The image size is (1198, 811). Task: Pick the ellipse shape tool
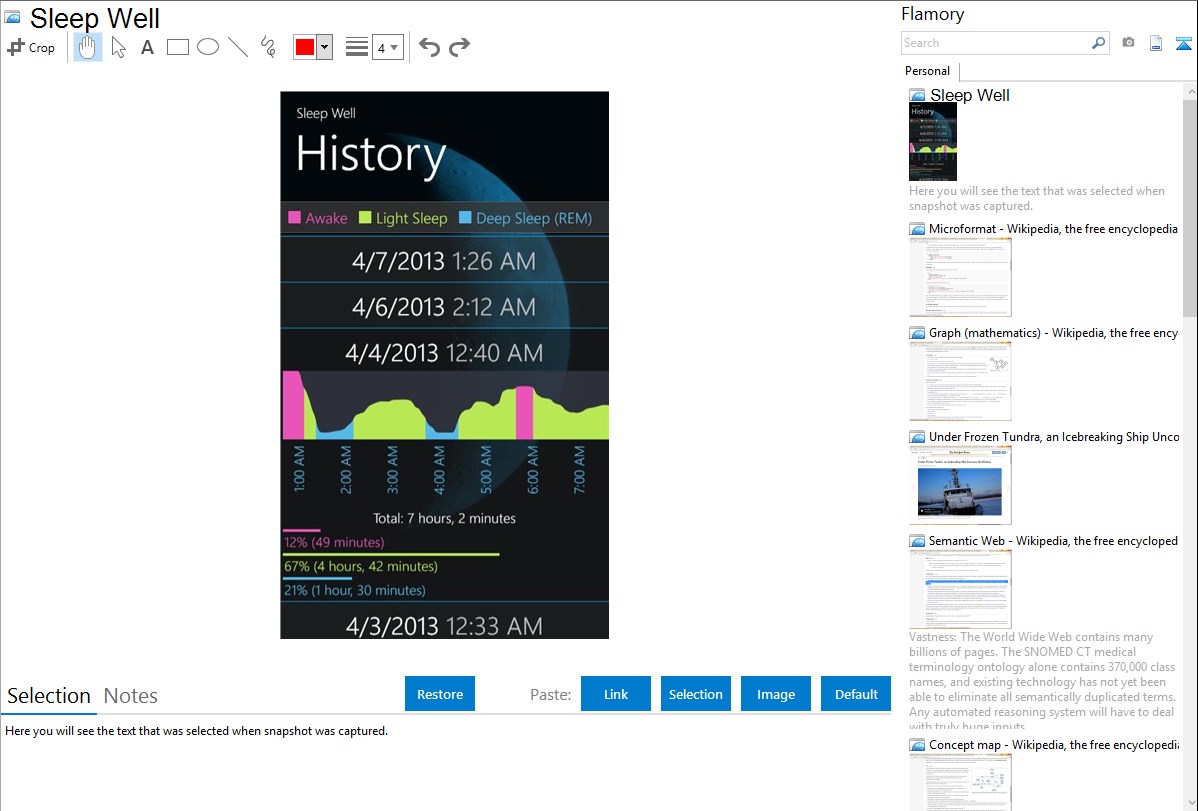pyautogui.click(x=208, y=47)
